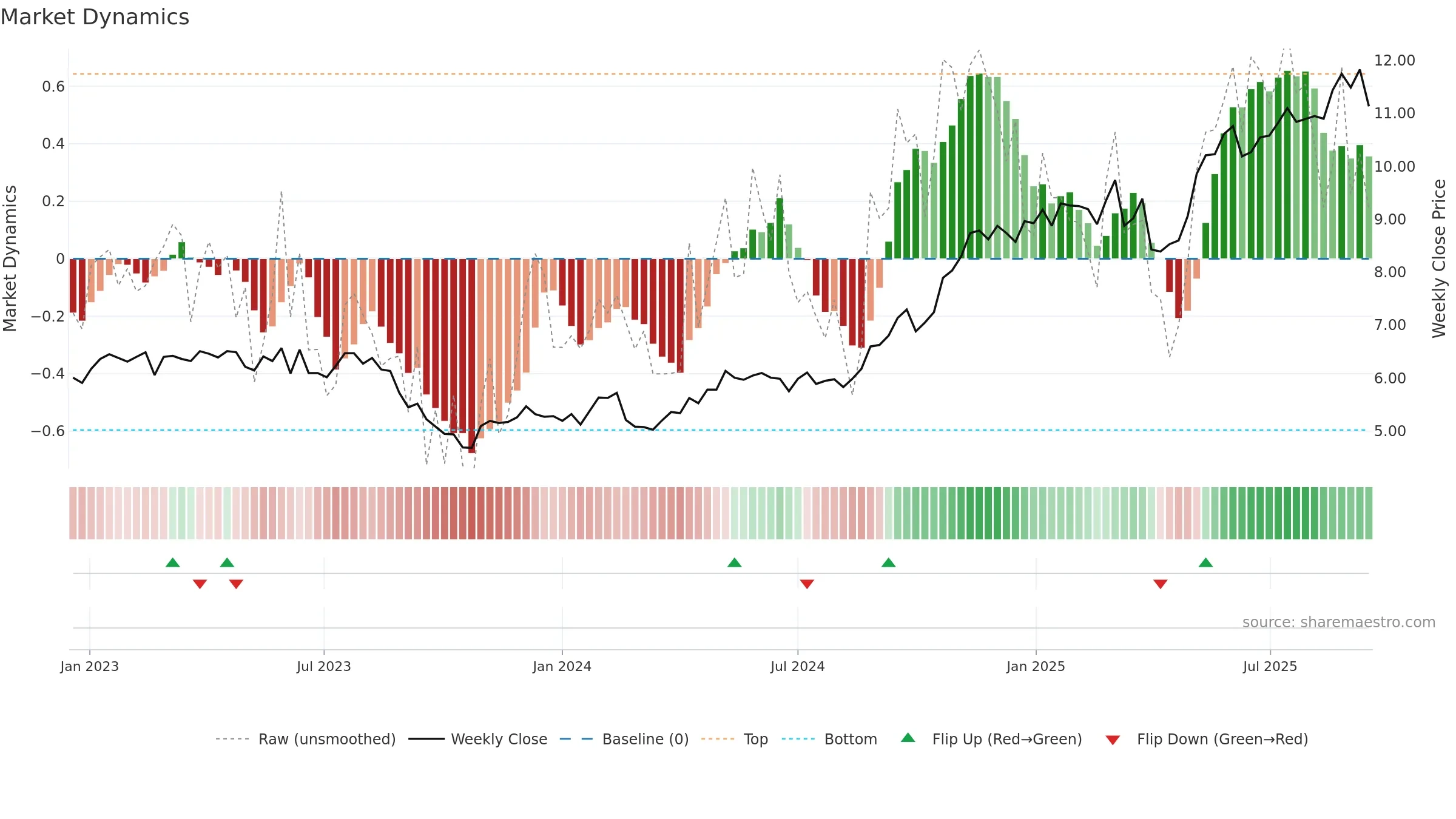Click the Raw (unsmoothed) legend entry
1456x819 pixels.
[x=306, y=739]
